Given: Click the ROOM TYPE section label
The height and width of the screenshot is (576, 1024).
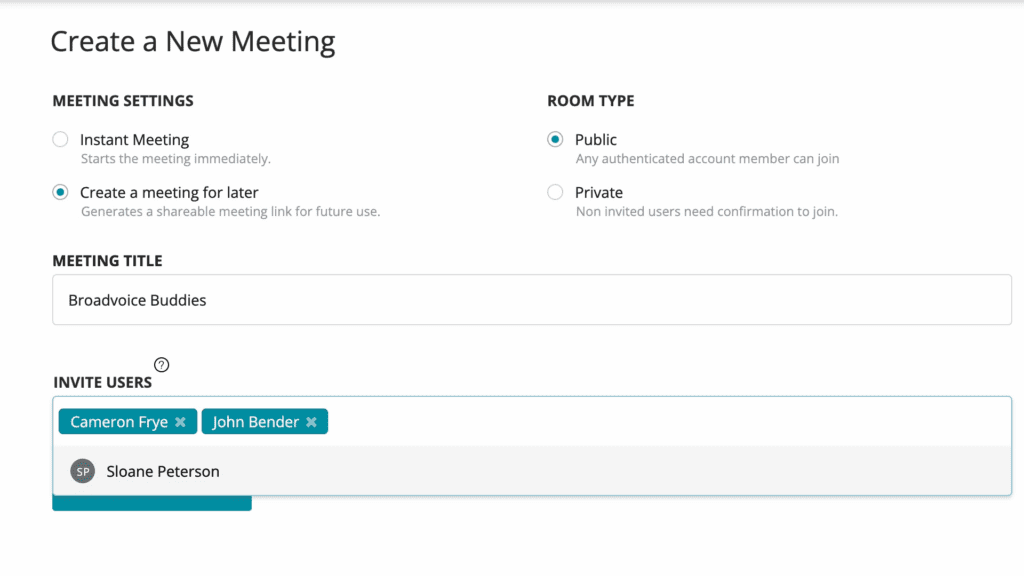Looking at the screenshot, I should point(590,100).
